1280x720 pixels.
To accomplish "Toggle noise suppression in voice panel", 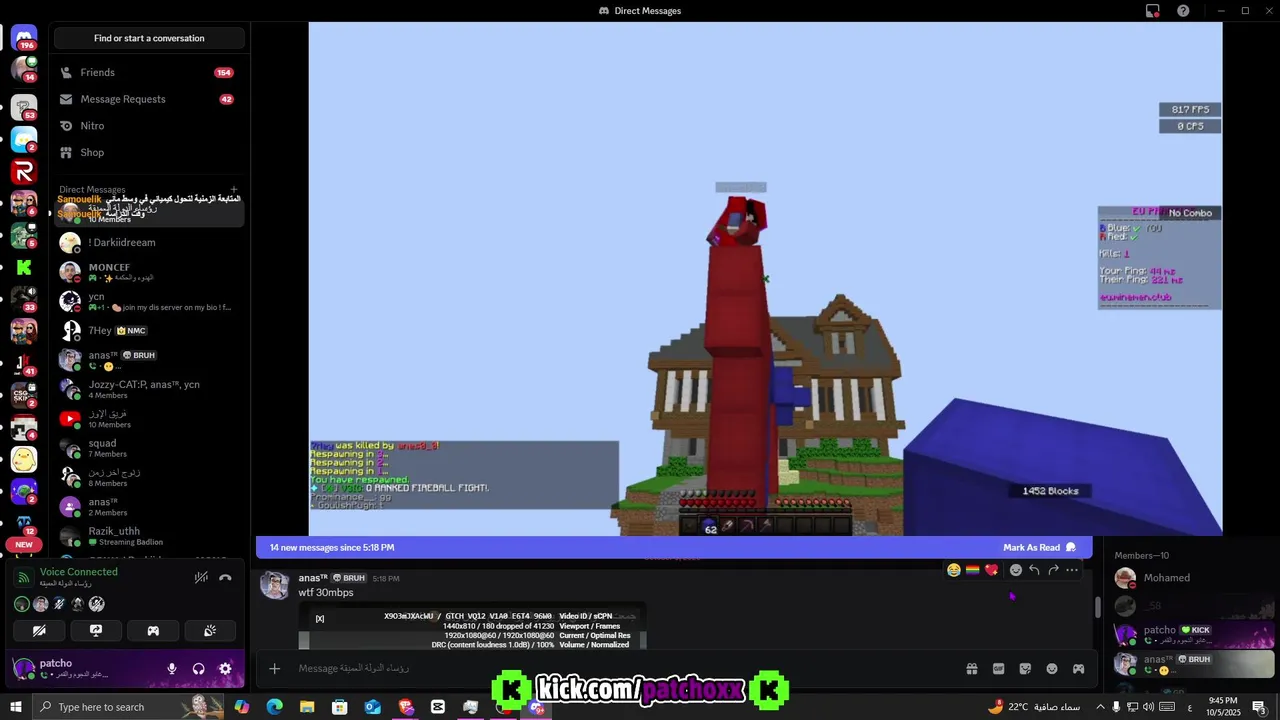I will 201,577.
